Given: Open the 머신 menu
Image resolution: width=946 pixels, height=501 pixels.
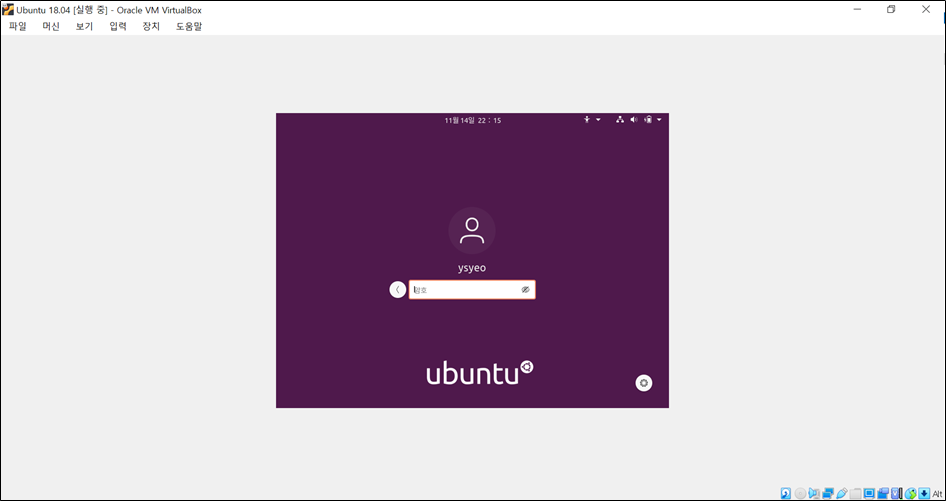Looking at the screenshot, I should 51,27.
